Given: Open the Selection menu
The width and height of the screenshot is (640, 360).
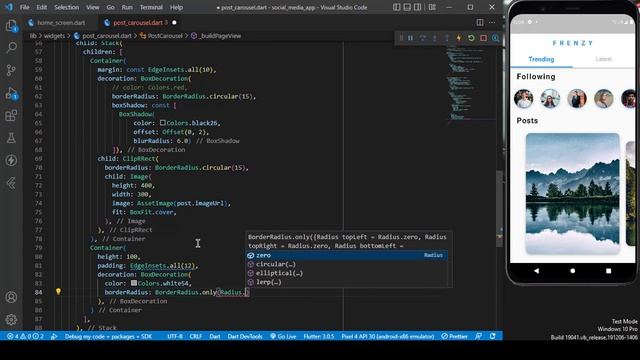Looking at the screenshot, I should (x=67, y=7).
